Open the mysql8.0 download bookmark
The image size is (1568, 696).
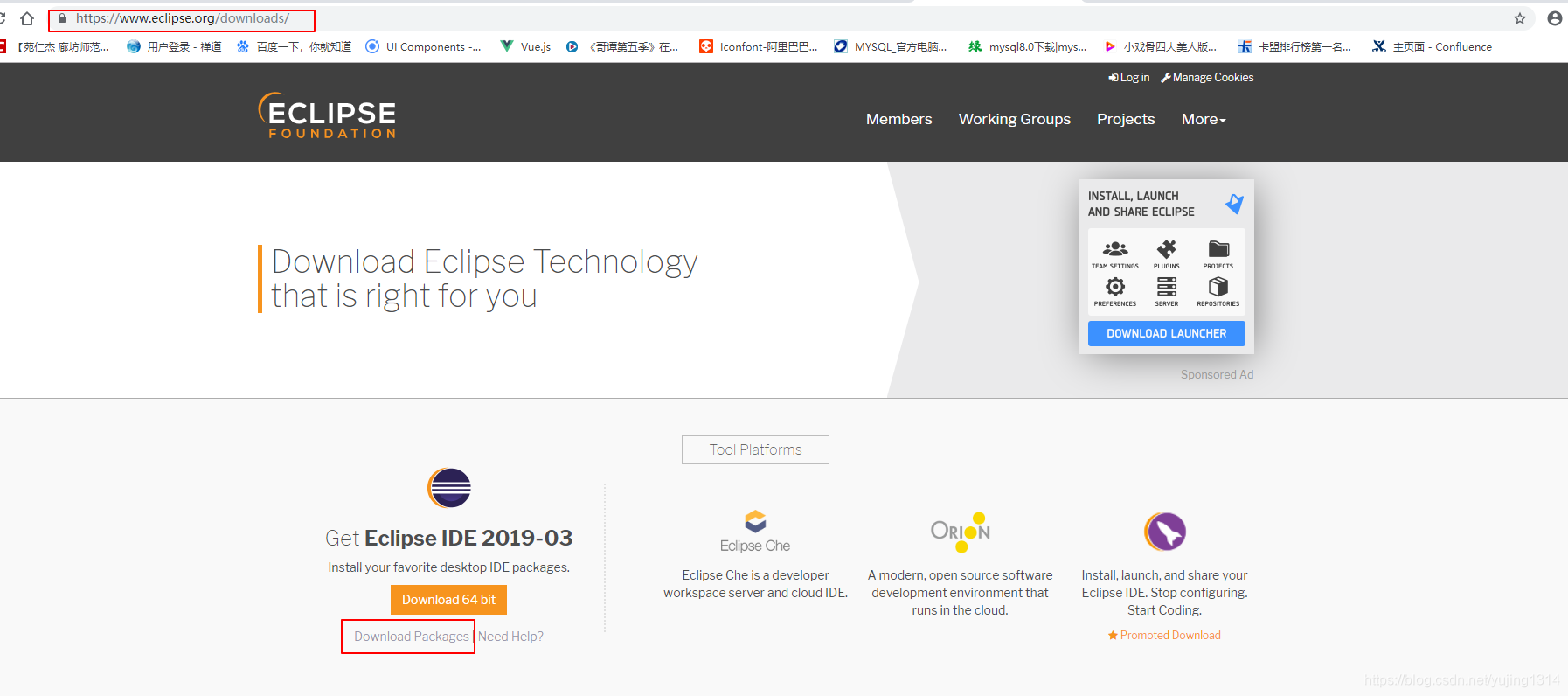(1027, 47)
